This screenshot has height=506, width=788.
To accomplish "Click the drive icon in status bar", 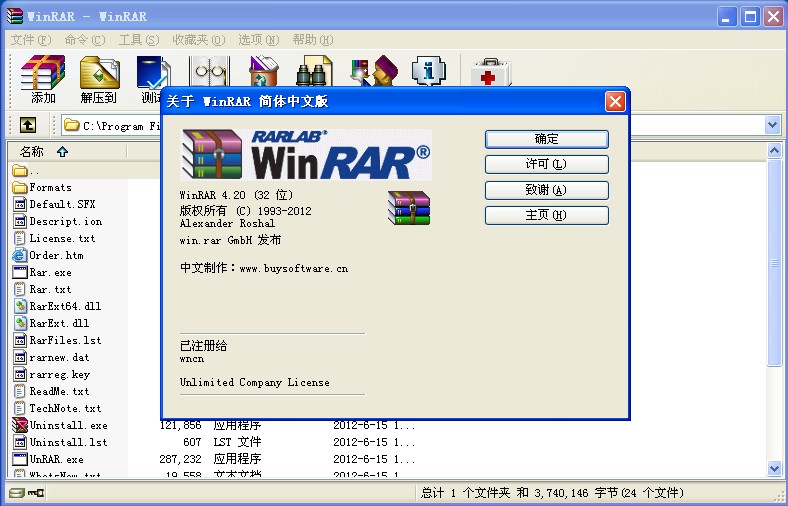I will [x=15, y=493].
